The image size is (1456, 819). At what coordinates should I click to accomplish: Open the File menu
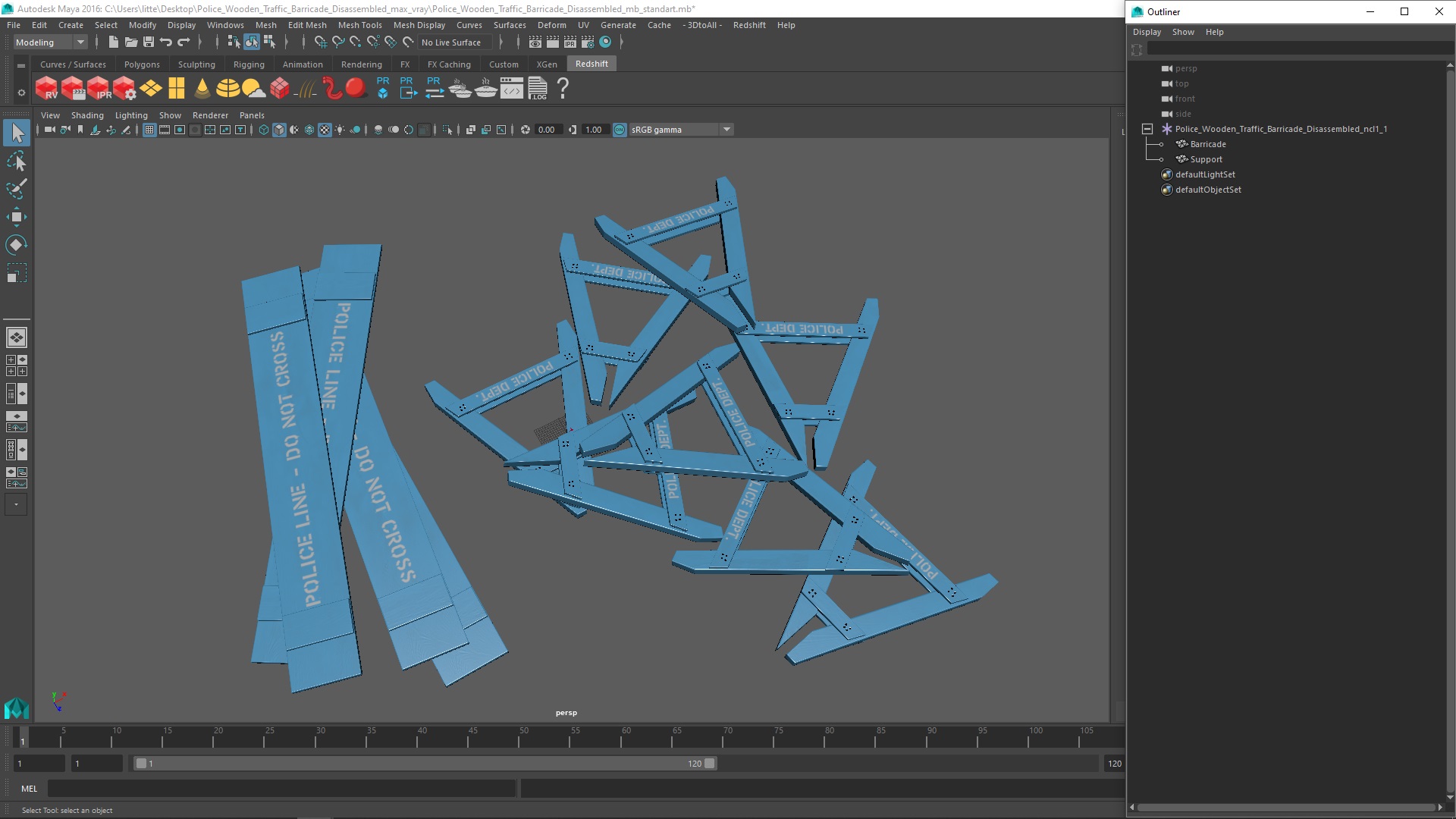pos(14,25)
